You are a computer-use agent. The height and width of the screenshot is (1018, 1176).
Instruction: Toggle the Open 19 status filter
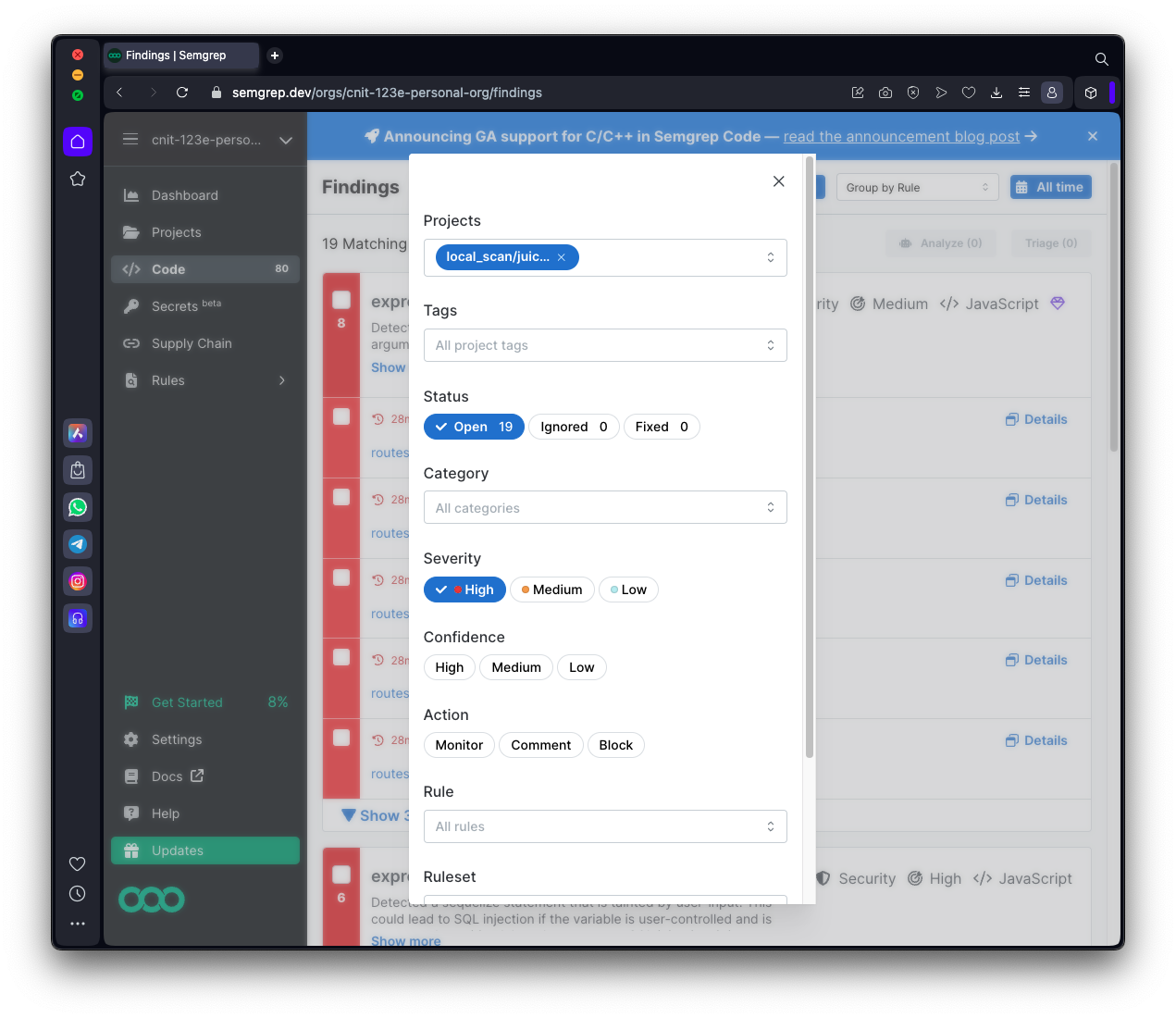point(474,427)
